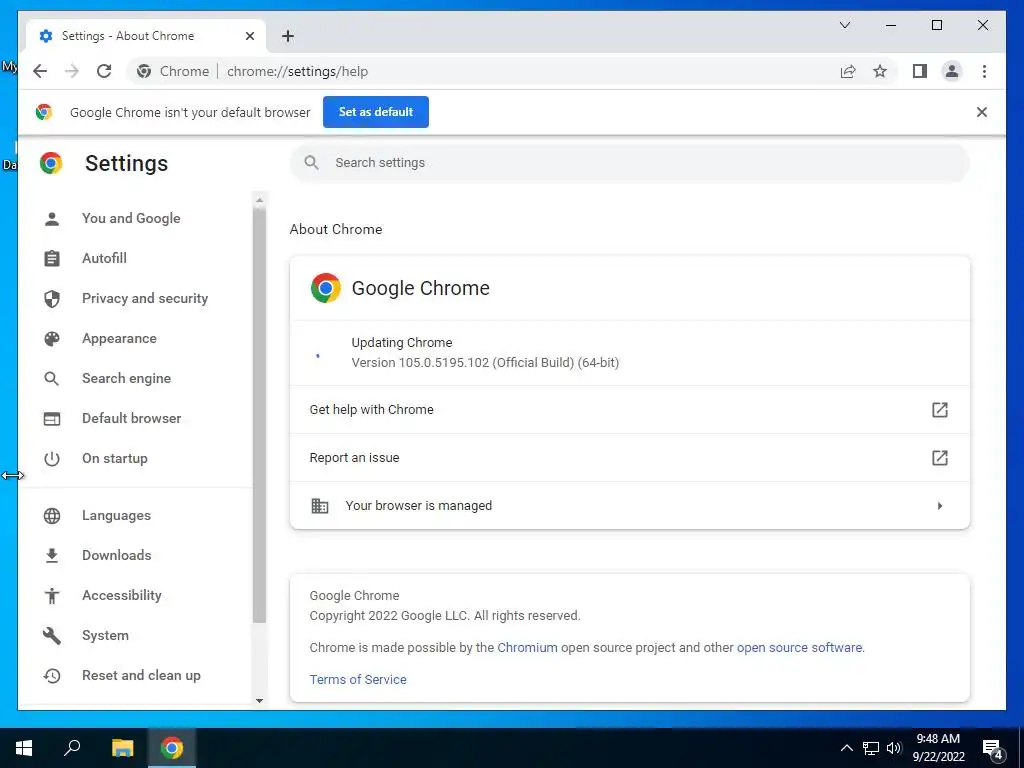Open the open source software link
This screenshot has height=768, width=1024.
pos(799,647)
